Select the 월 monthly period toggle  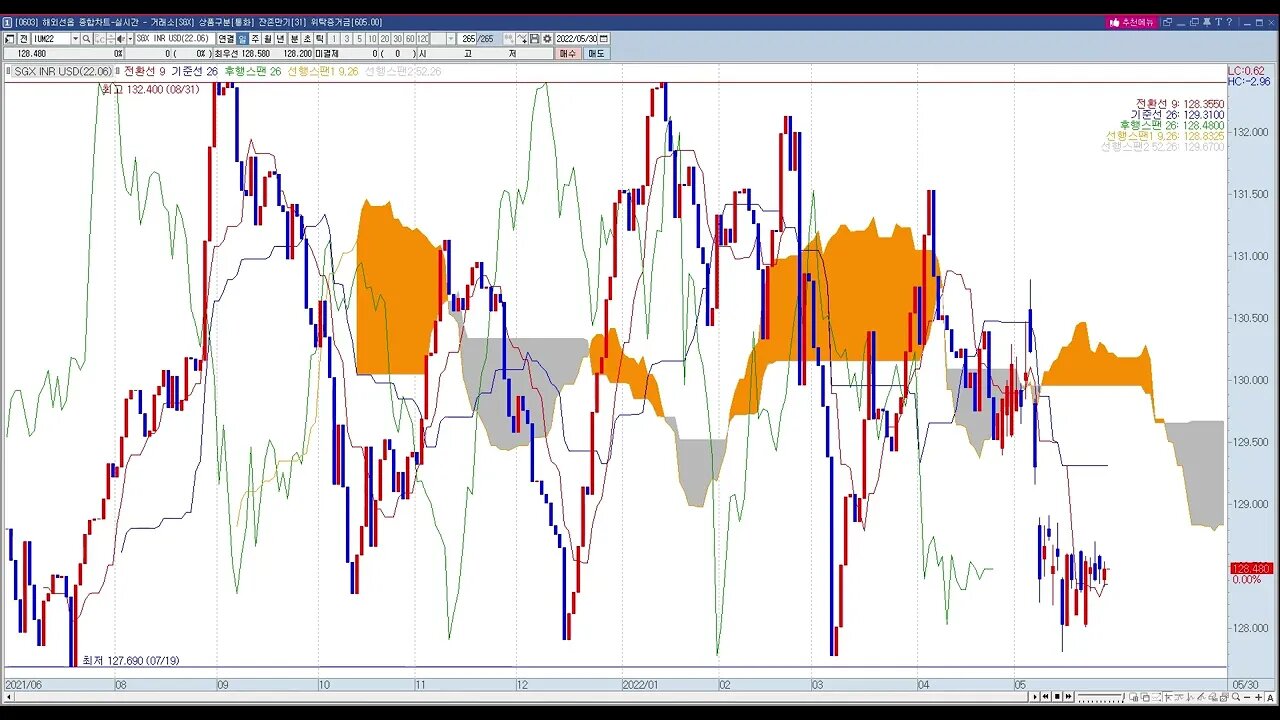point(268,39)
